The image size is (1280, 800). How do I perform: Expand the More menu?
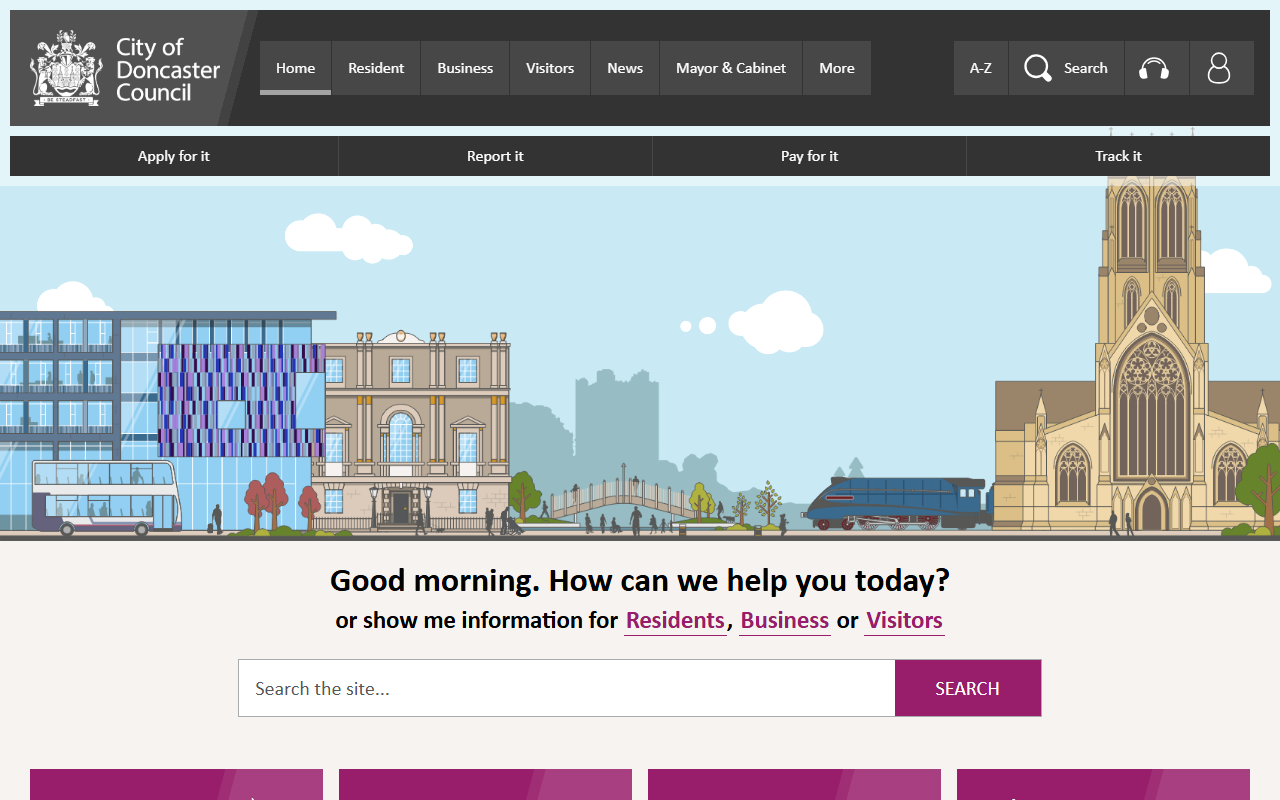837,68
